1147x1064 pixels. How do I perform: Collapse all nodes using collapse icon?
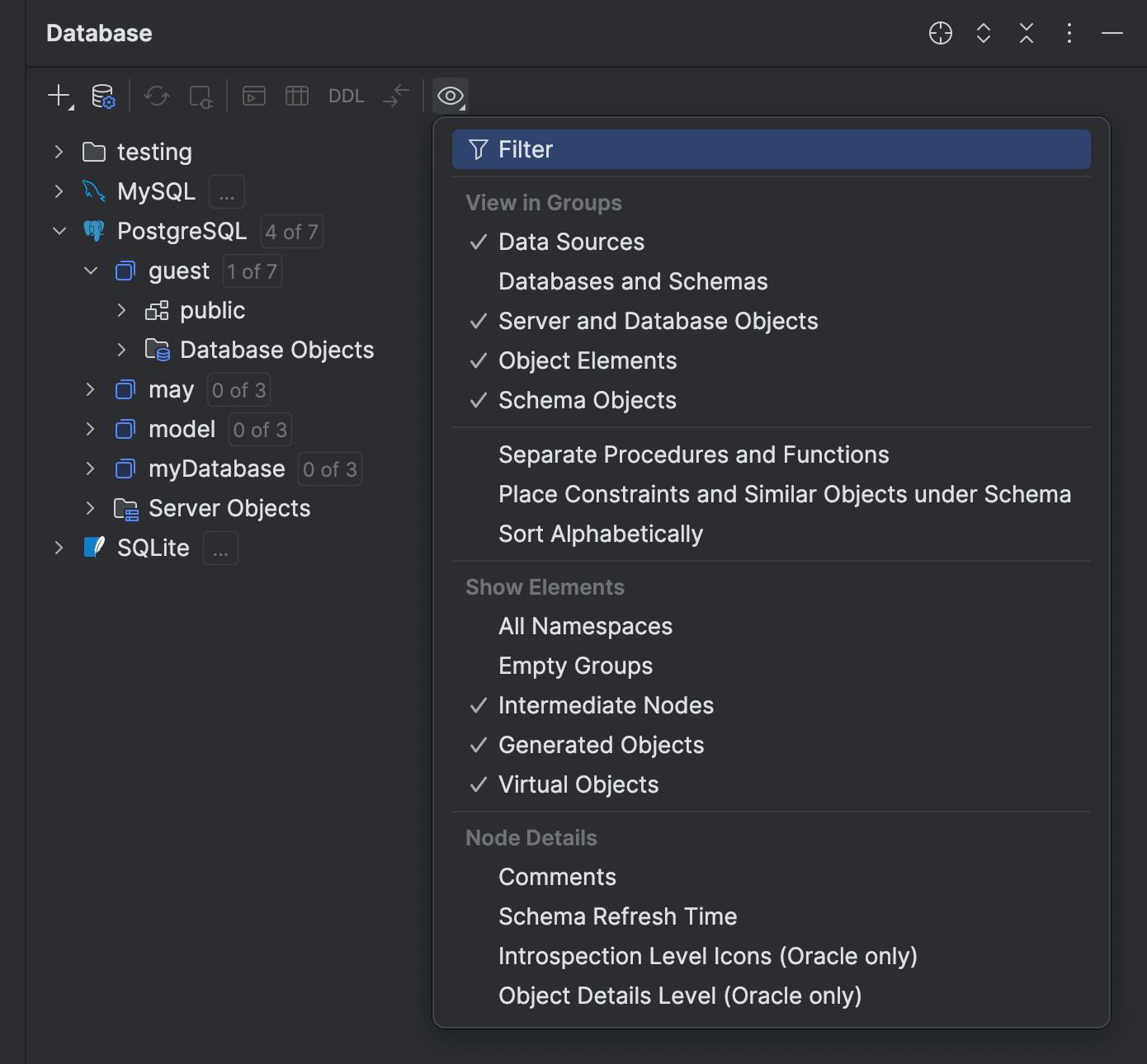pos(1026,33)
